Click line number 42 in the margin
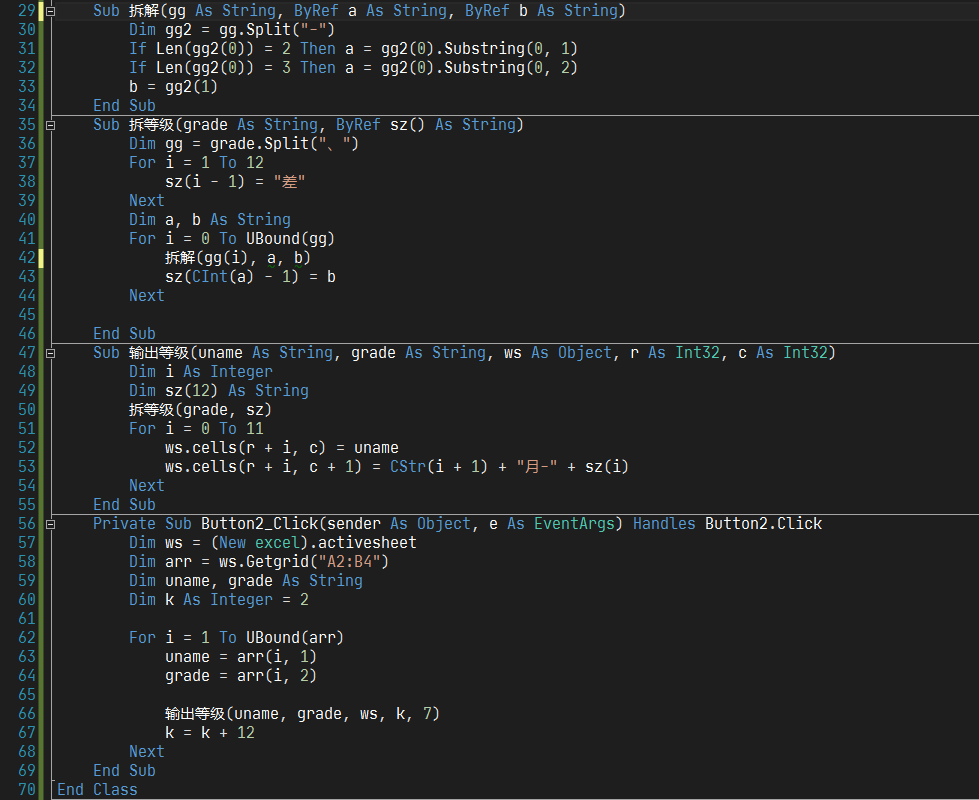Image resolution: width=979 pixels, height=800 pixels. pos(27,258)
